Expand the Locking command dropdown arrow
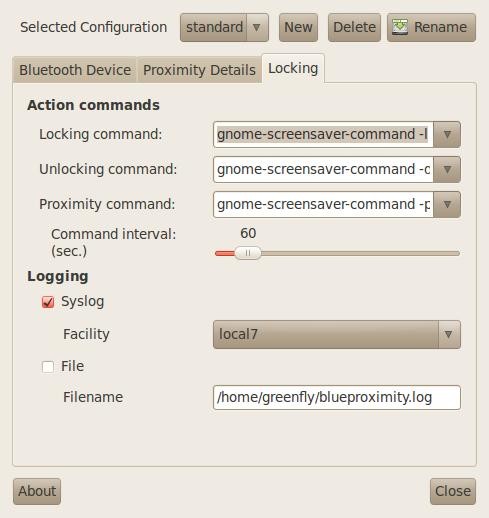The image size is (489, 518). (x=447, y=134)
